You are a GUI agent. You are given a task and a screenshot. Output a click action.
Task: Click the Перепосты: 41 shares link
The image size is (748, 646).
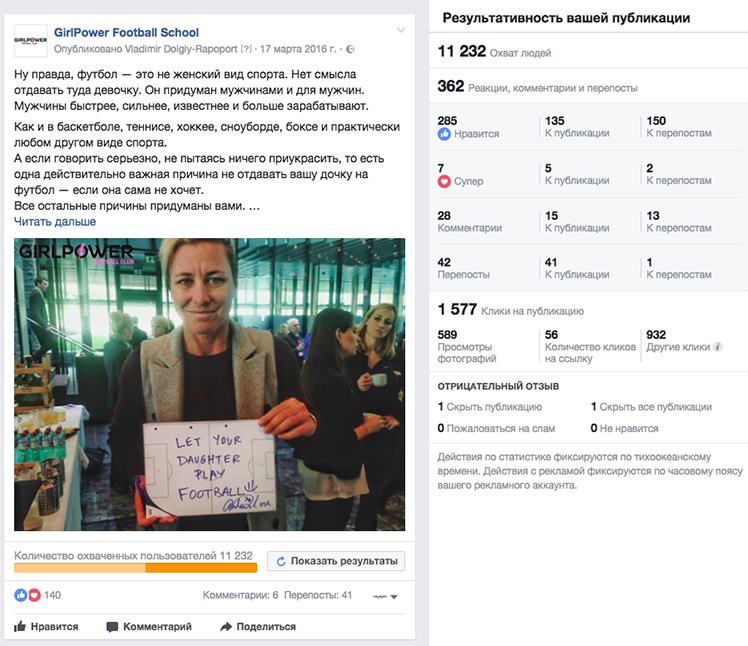(x=318, y=595)
